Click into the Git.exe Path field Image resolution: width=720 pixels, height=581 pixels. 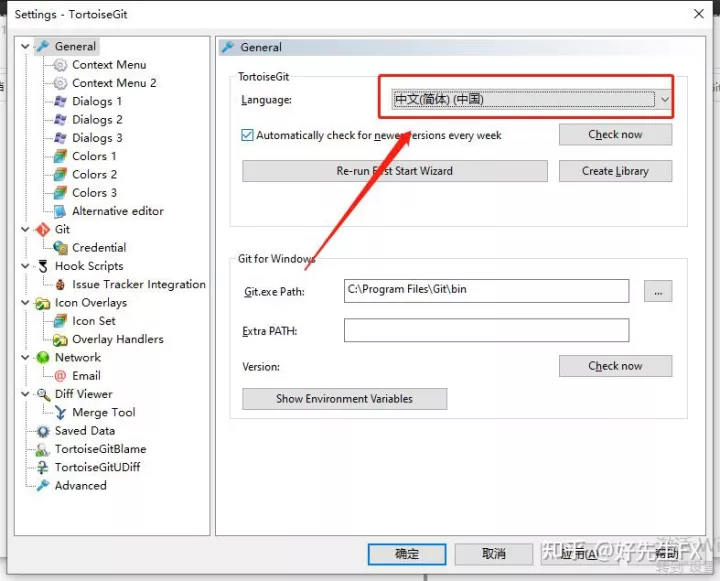pyautogui.click(x=486, y=291)
